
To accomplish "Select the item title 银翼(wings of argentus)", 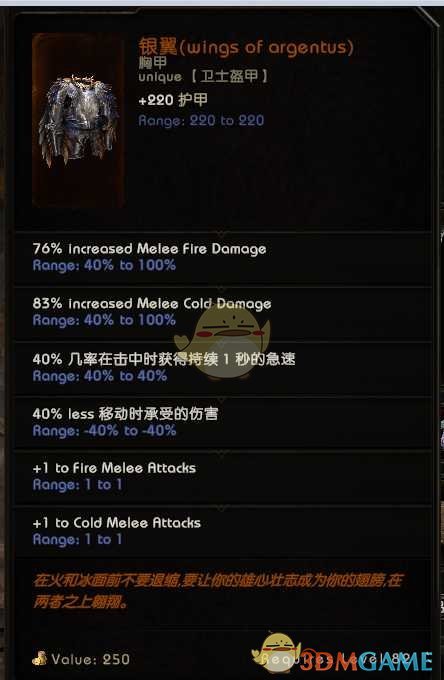I will [246, 47].
